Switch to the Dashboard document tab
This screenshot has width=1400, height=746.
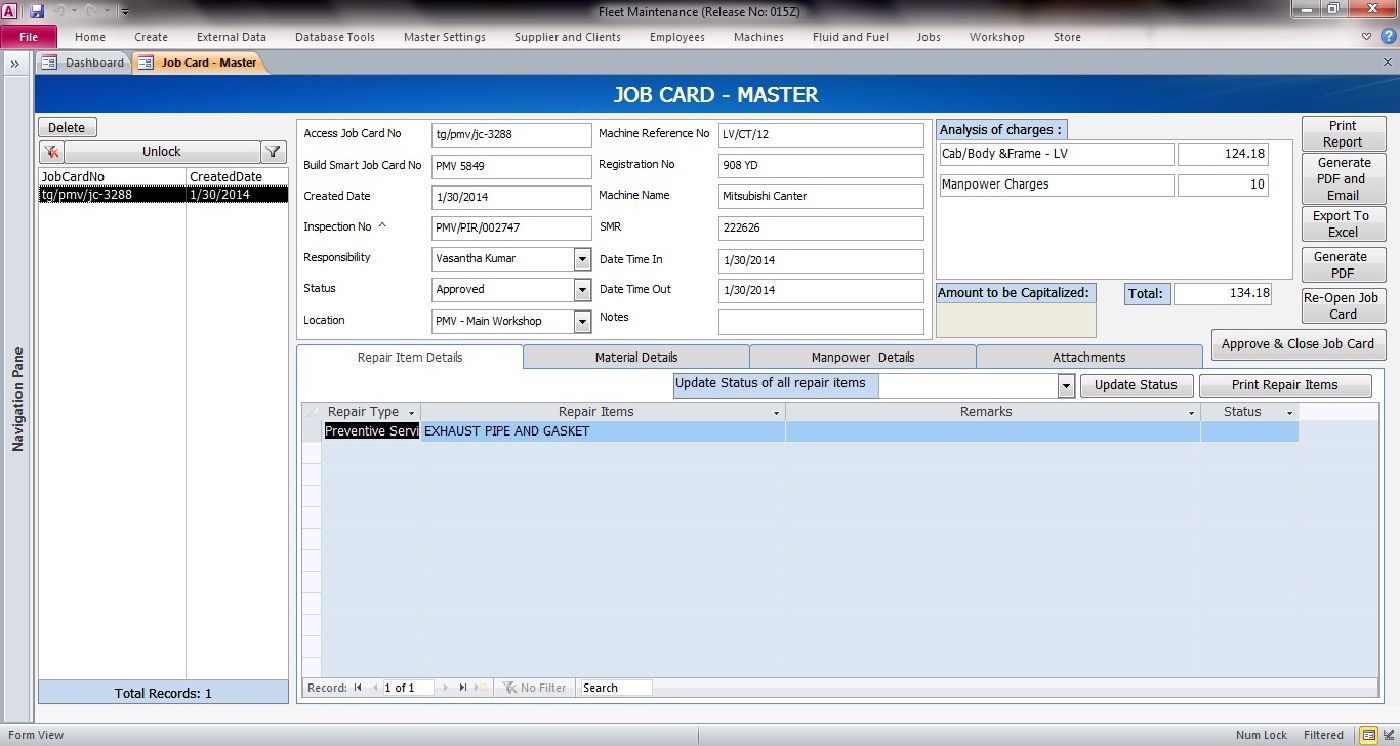pyautogui.click(x=83, y=63)
